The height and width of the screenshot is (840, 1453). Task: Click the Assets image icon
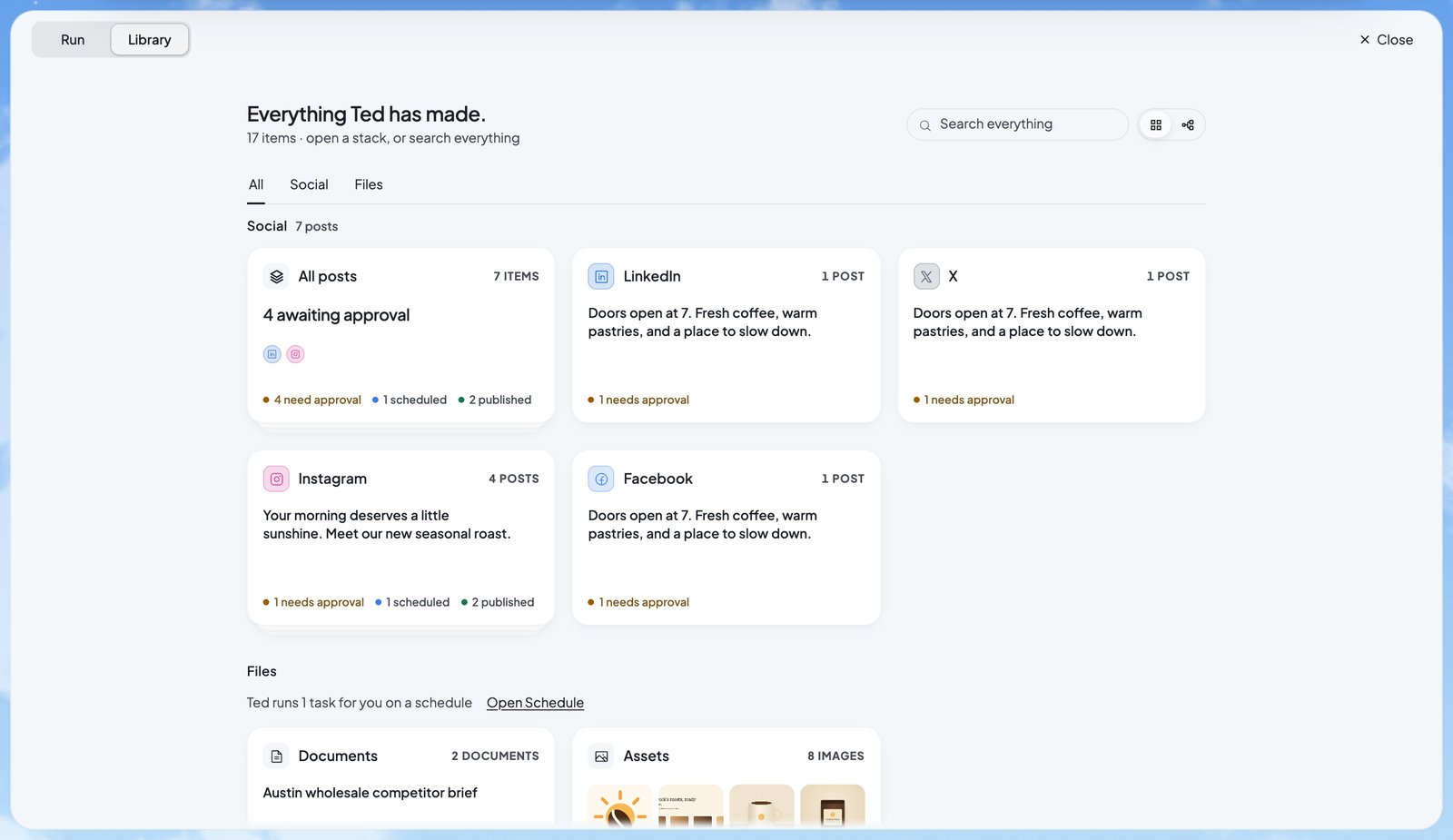tap(601, 756)
